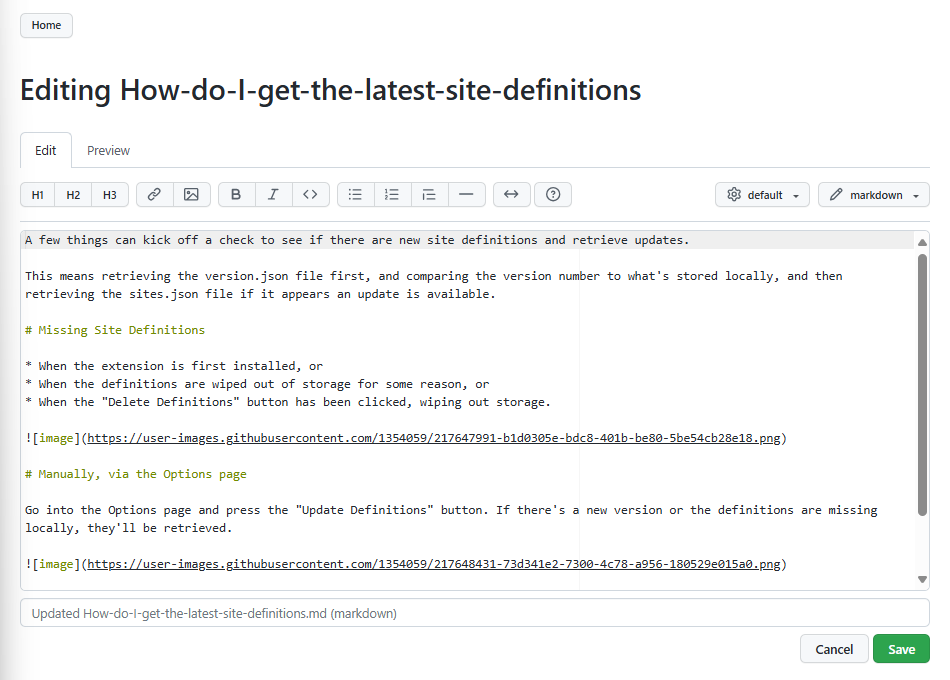This screenshot has width=950, height=680.
Task: Select the Edit tab
Action: coord(46,151)
